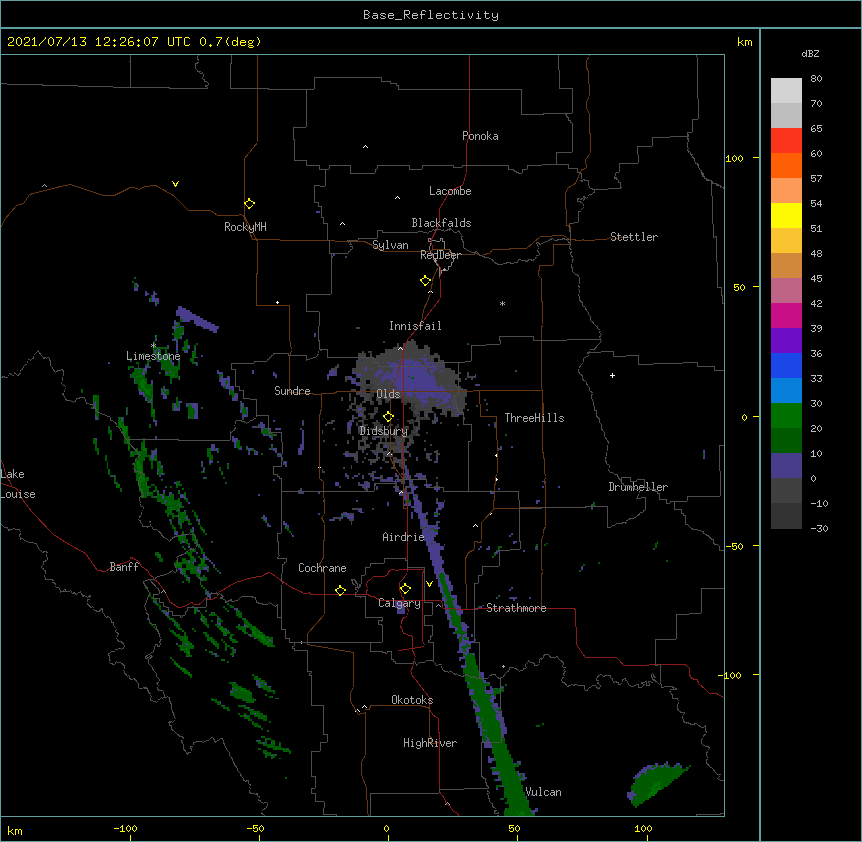Select the green oval echo in southeast corner
Image resolution: width=862 pixels, height=842 pixels.
click(x=657, y=783)
